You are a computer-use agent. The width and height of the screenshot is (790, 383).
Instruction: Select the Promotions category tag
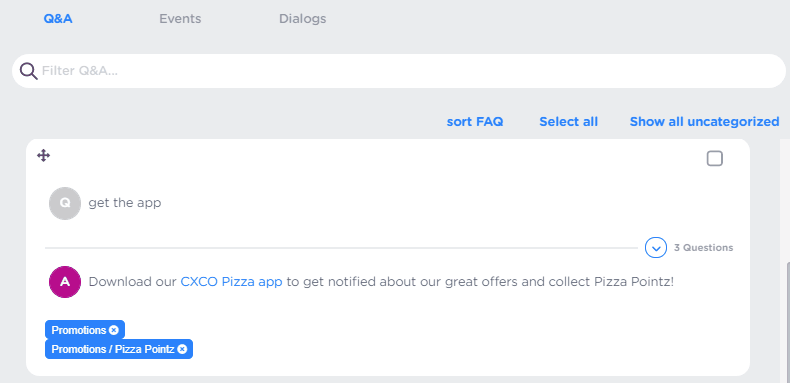pos(79,330)
